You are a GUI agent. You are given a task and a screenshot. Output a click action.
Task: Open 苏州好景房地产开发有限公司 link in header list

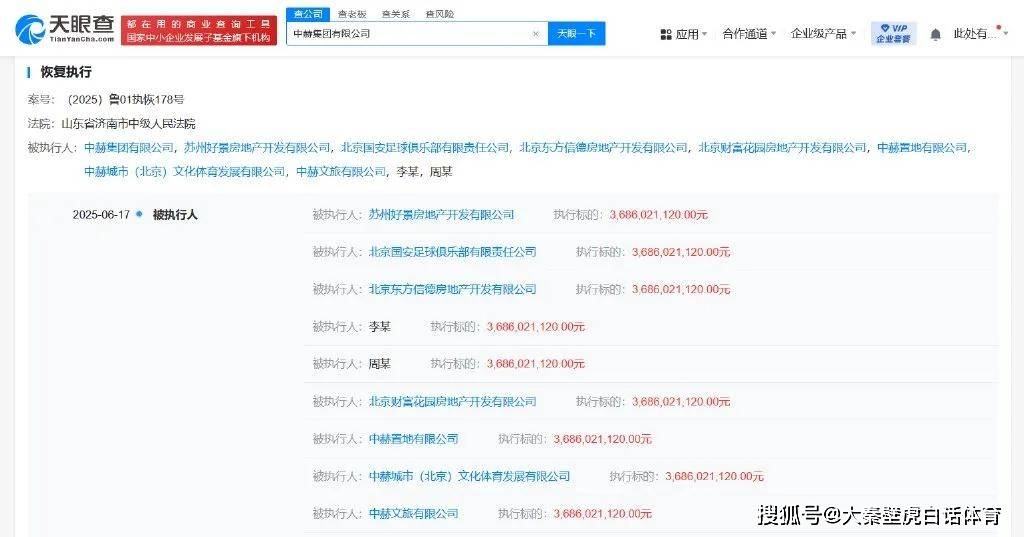click(257, 148)
